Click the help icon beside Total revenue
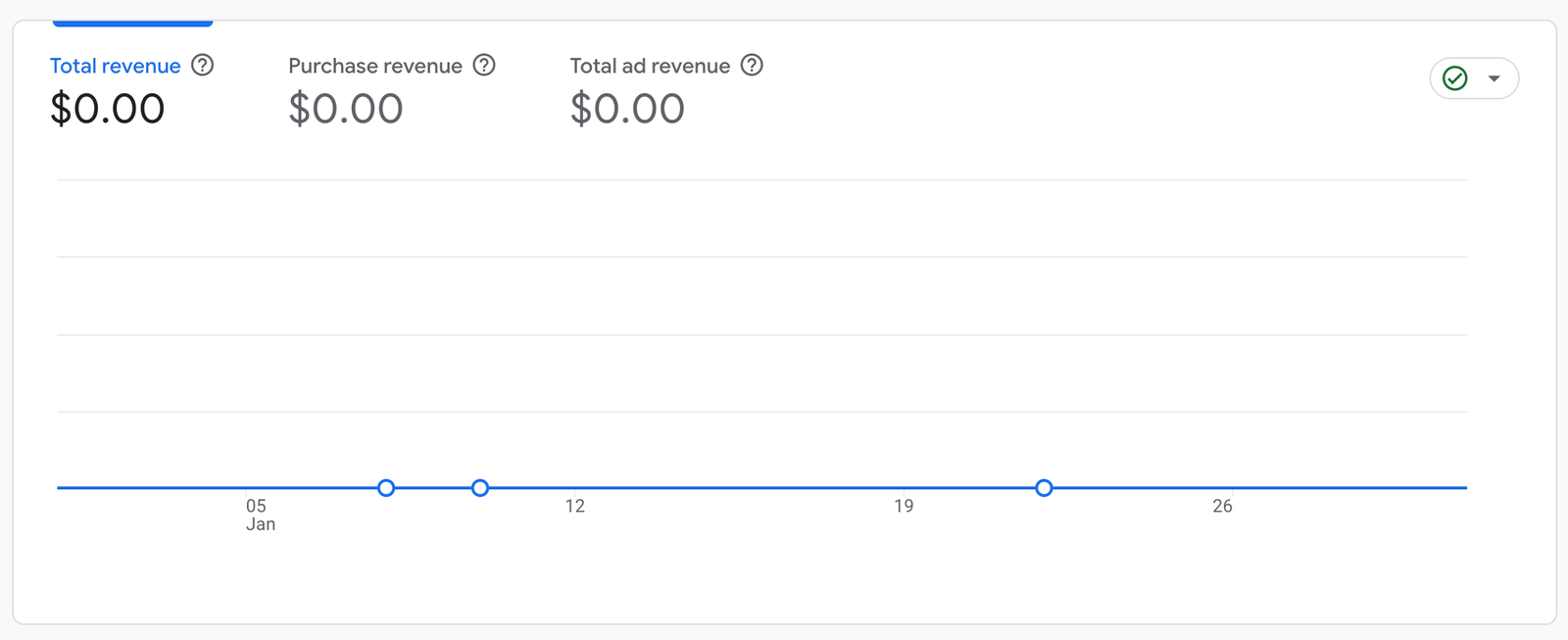This screenshot has height=640, width=1568. (x=202, y=66)
